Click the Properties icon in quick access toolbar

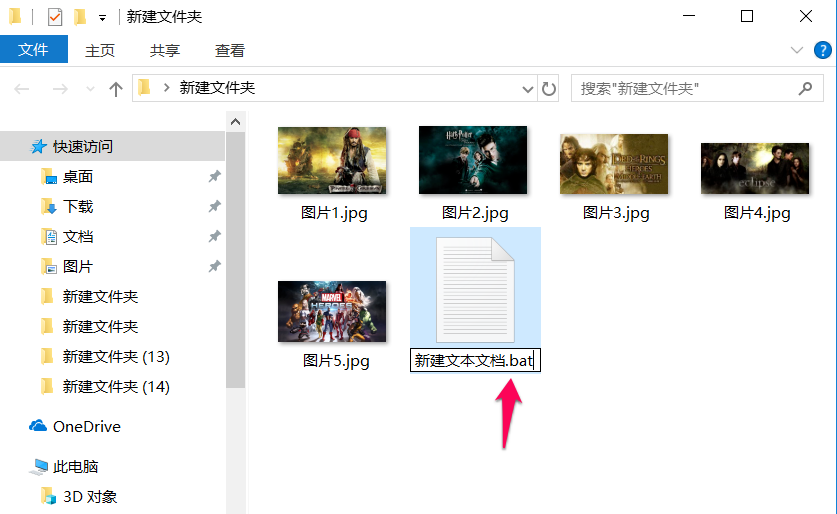click(x=55, y=17)
